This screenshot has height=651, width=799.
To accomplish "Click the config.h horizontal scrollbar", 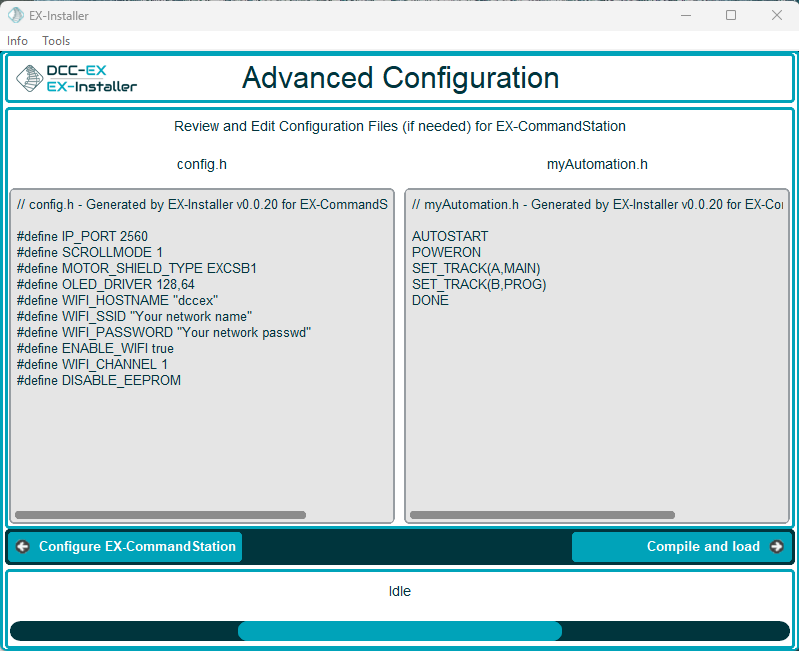I will (x=161, y=515).
